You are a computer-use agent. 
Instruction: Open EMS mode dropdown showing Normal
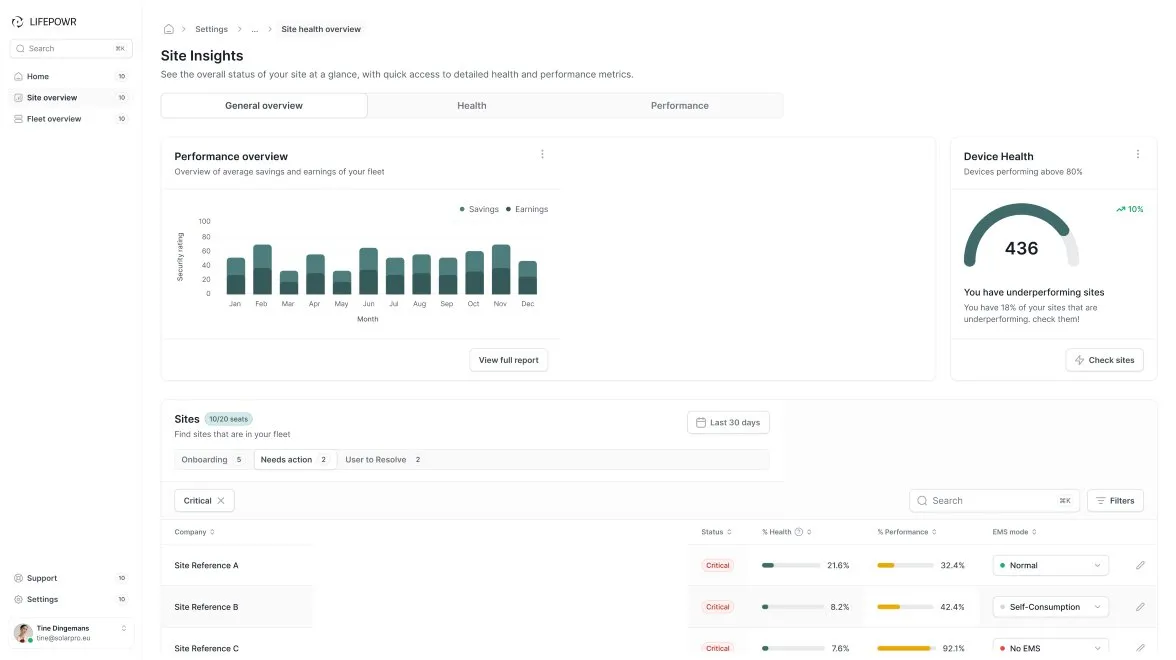pos(1050,566)
